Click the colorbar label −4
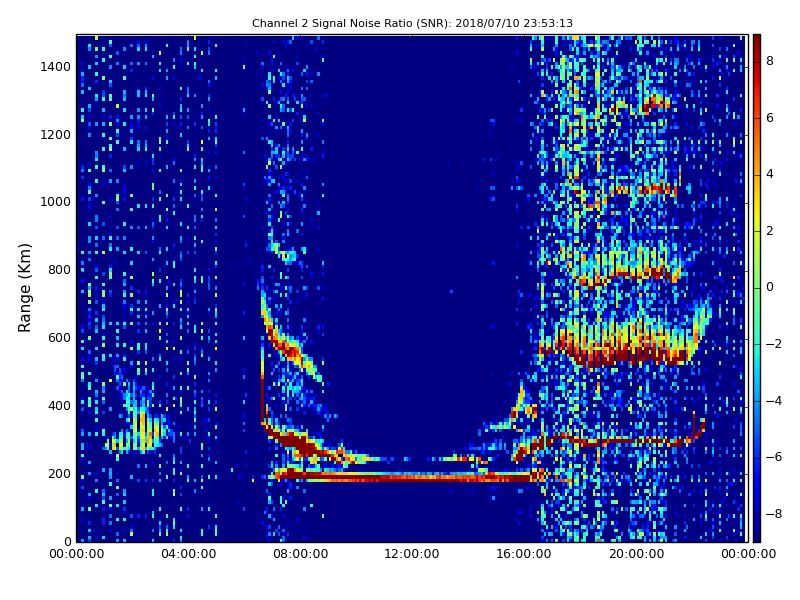The image size is (800, 600). coord(773,401)
